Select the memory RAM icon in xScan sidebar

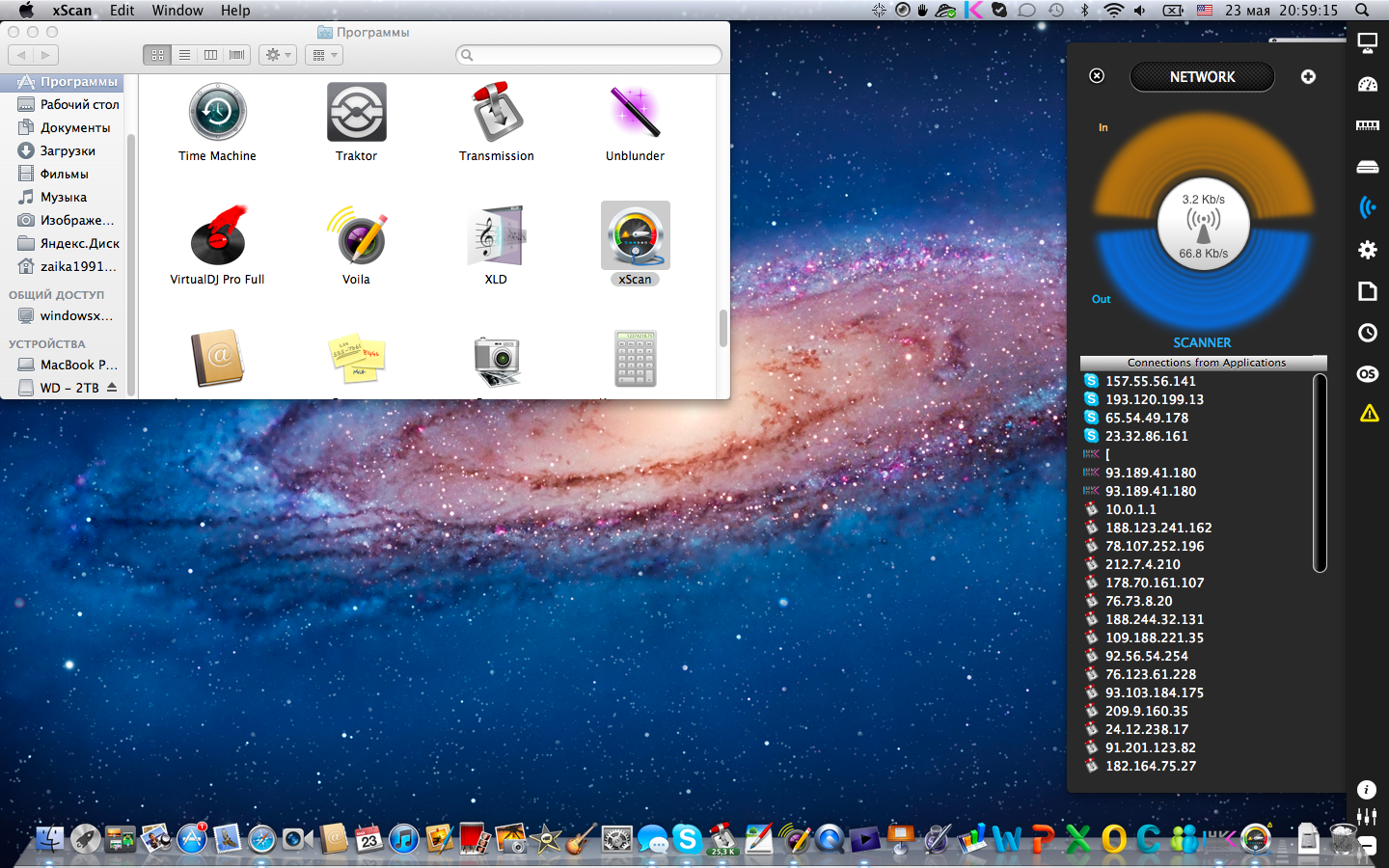coord(1367,125)
